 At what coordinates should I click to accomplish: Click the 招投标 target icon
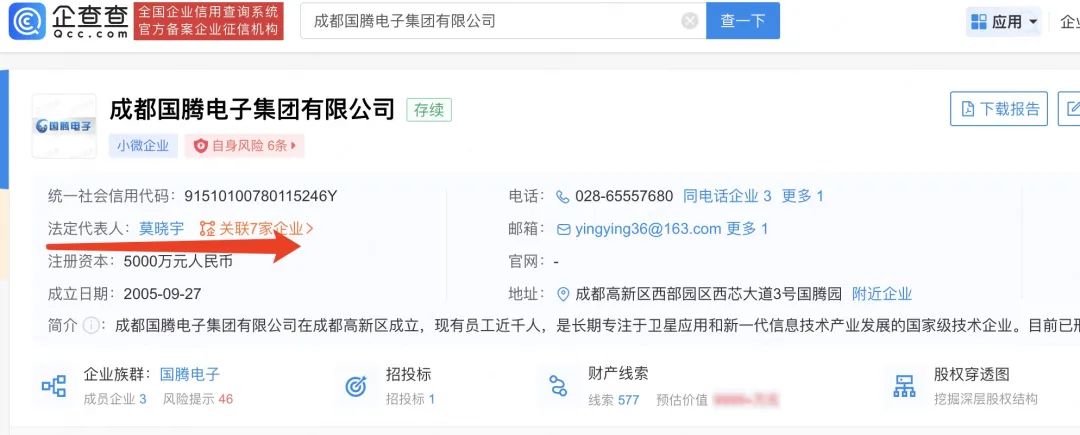coord(356,385)
